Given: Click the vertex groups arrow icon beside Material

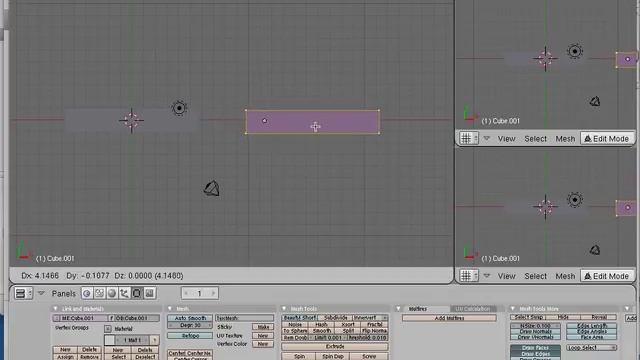Looking at the screenshot, I should click(108, 329).
